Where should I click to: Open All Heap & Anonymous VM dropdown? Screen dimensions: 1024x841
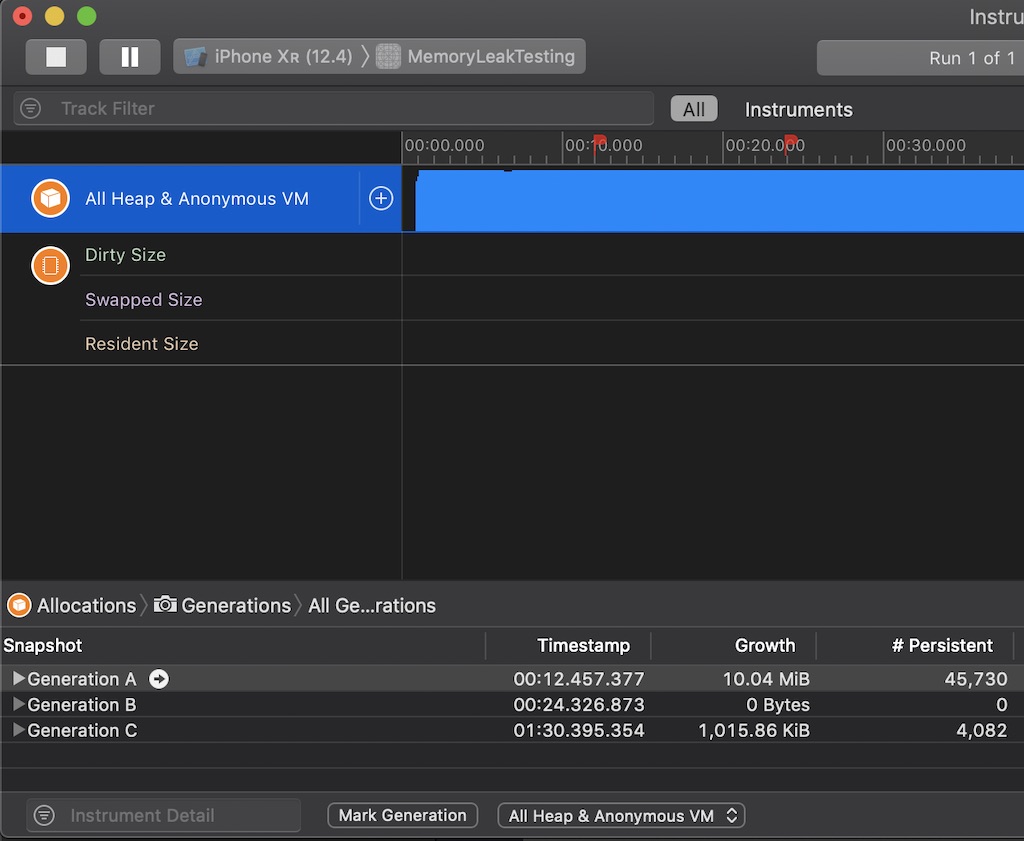[621, 815]
